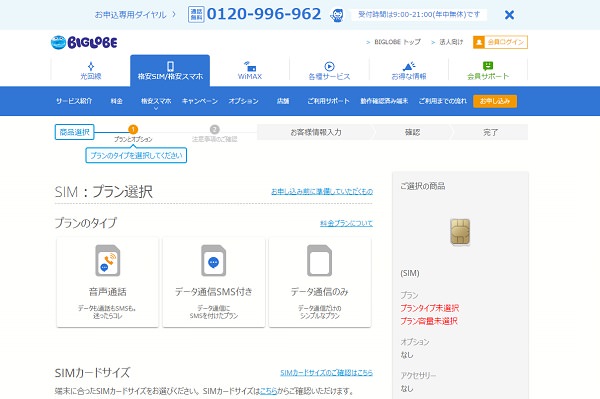Image resolution: width=600 pixels, height=399 pixels.
Task: Click the operator mascot icon in banner
Action: tap(337, 15)
